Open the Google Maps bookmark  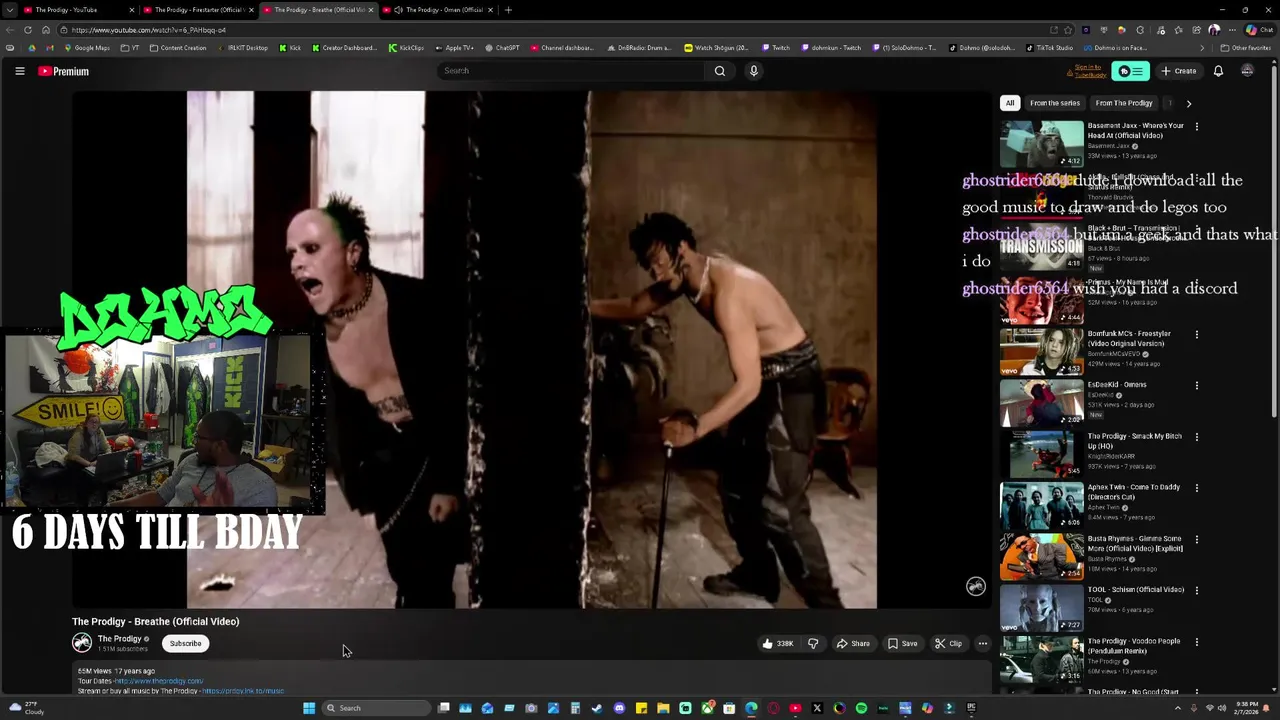coord(87,48)
